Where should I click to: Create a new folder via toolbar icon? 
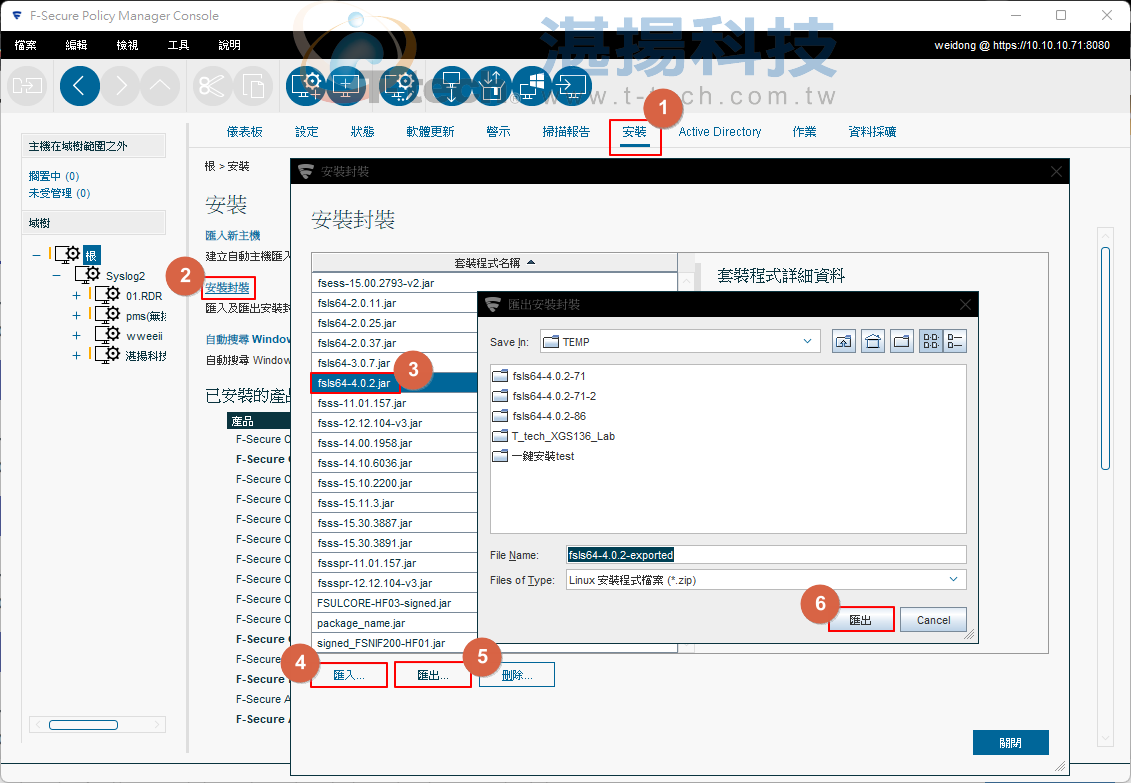pyautogui.click(x=902, y=342)
